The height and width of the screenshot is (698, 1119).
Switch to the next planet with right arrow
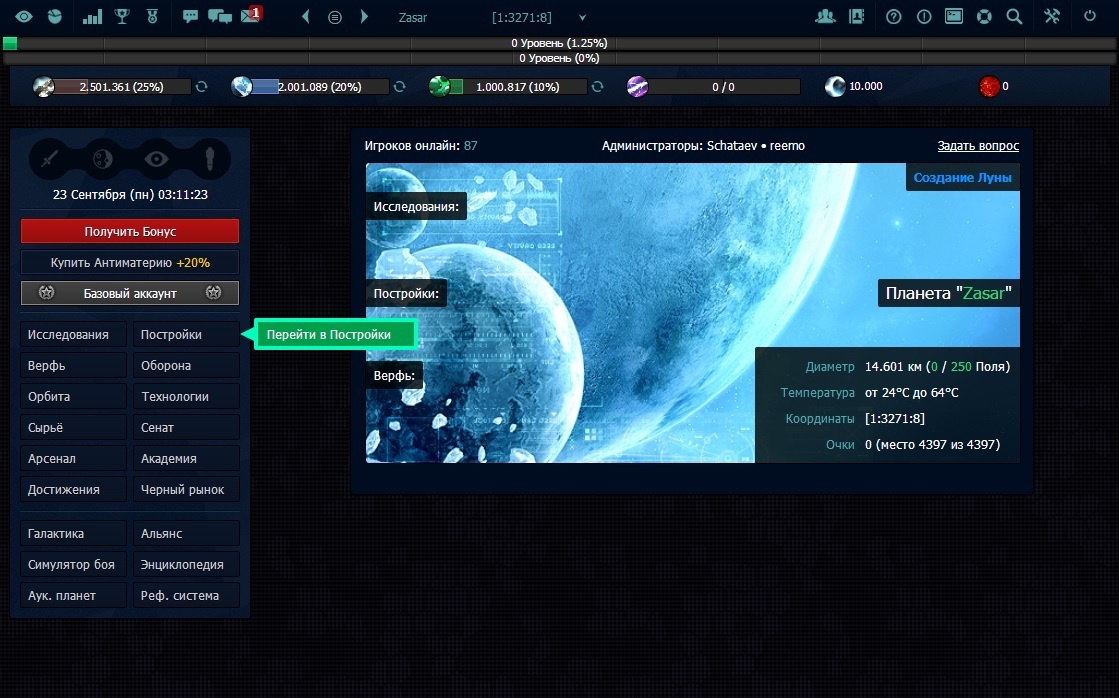coord(364,17)
